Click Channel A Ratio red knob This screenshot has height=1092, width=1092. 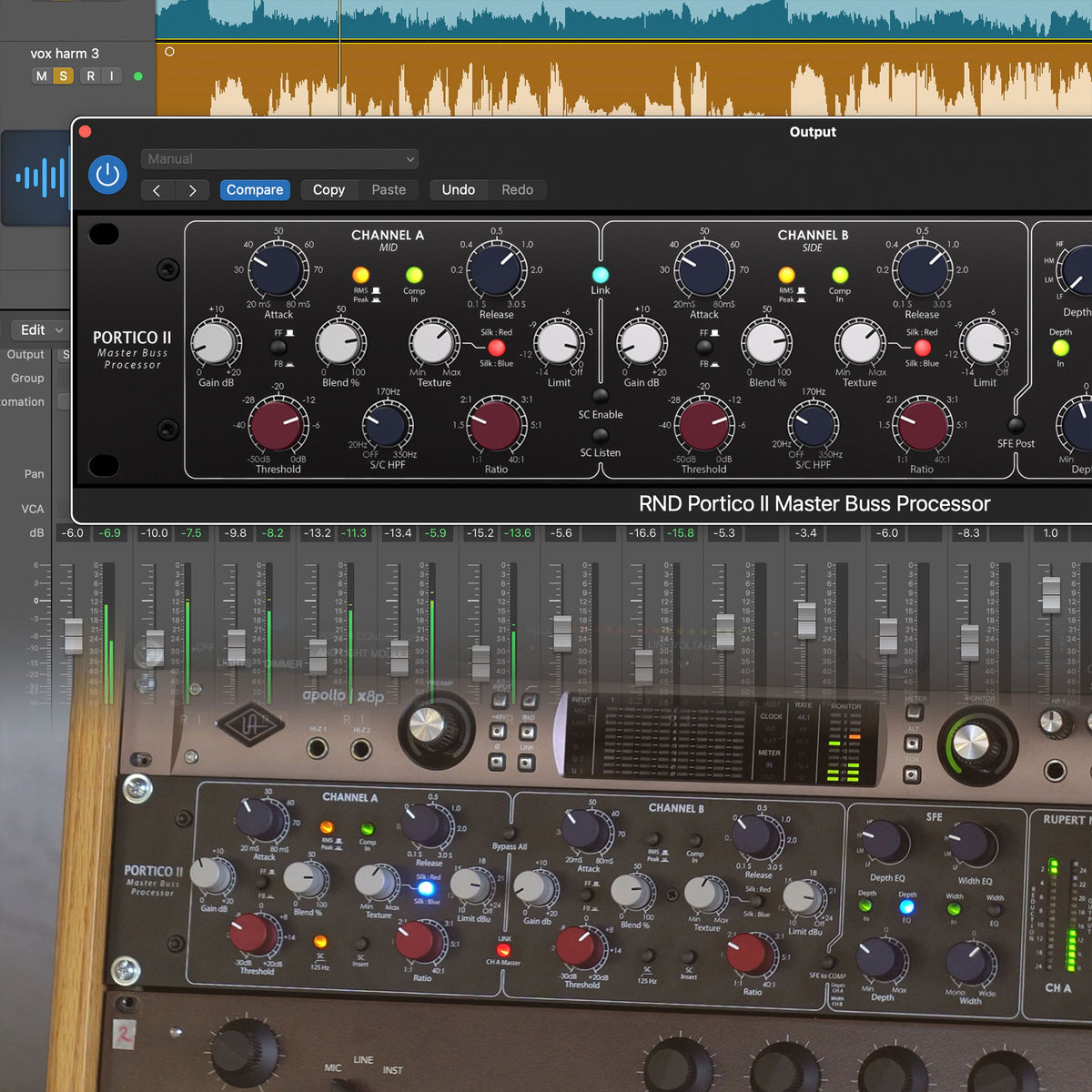point(495,424)
